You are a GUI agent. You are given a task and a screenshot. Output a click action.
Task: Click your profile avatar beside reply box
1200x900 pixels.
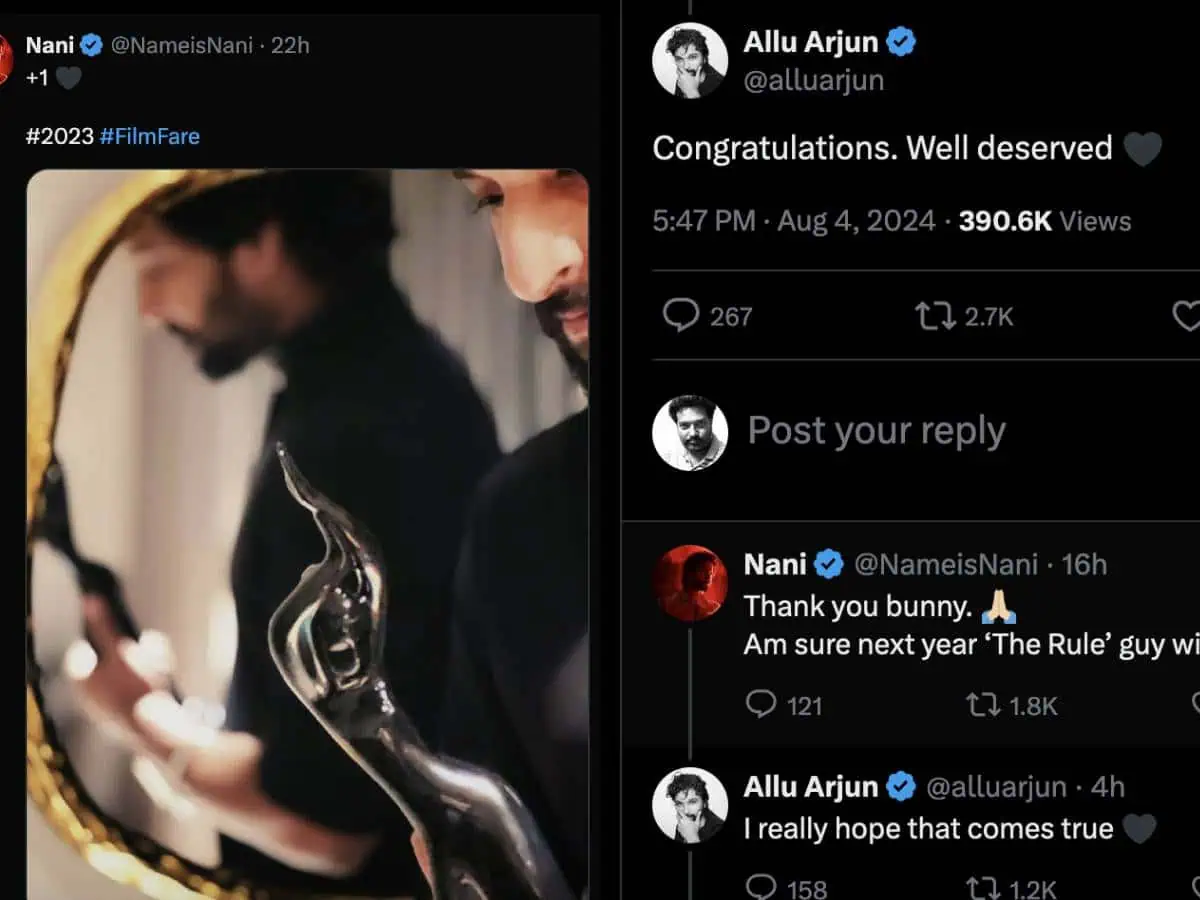coord(689,432)
